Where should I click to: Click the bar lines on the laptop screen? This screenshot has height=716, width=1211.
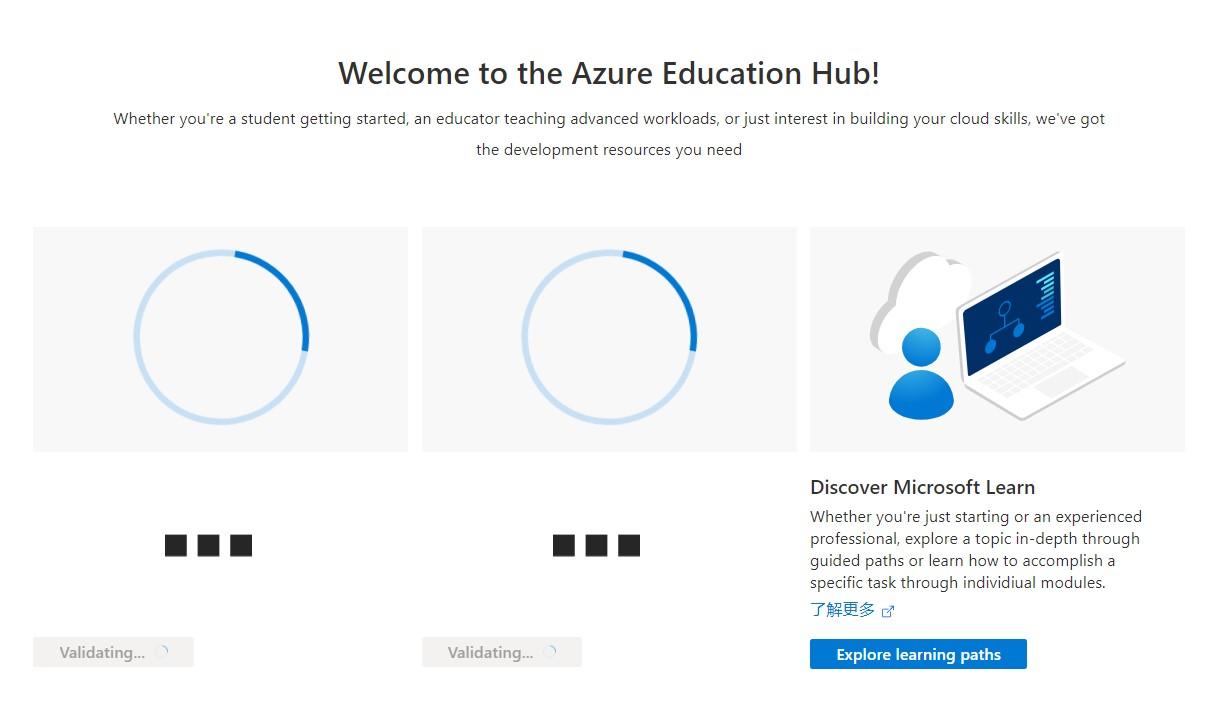coord(1046,292)
